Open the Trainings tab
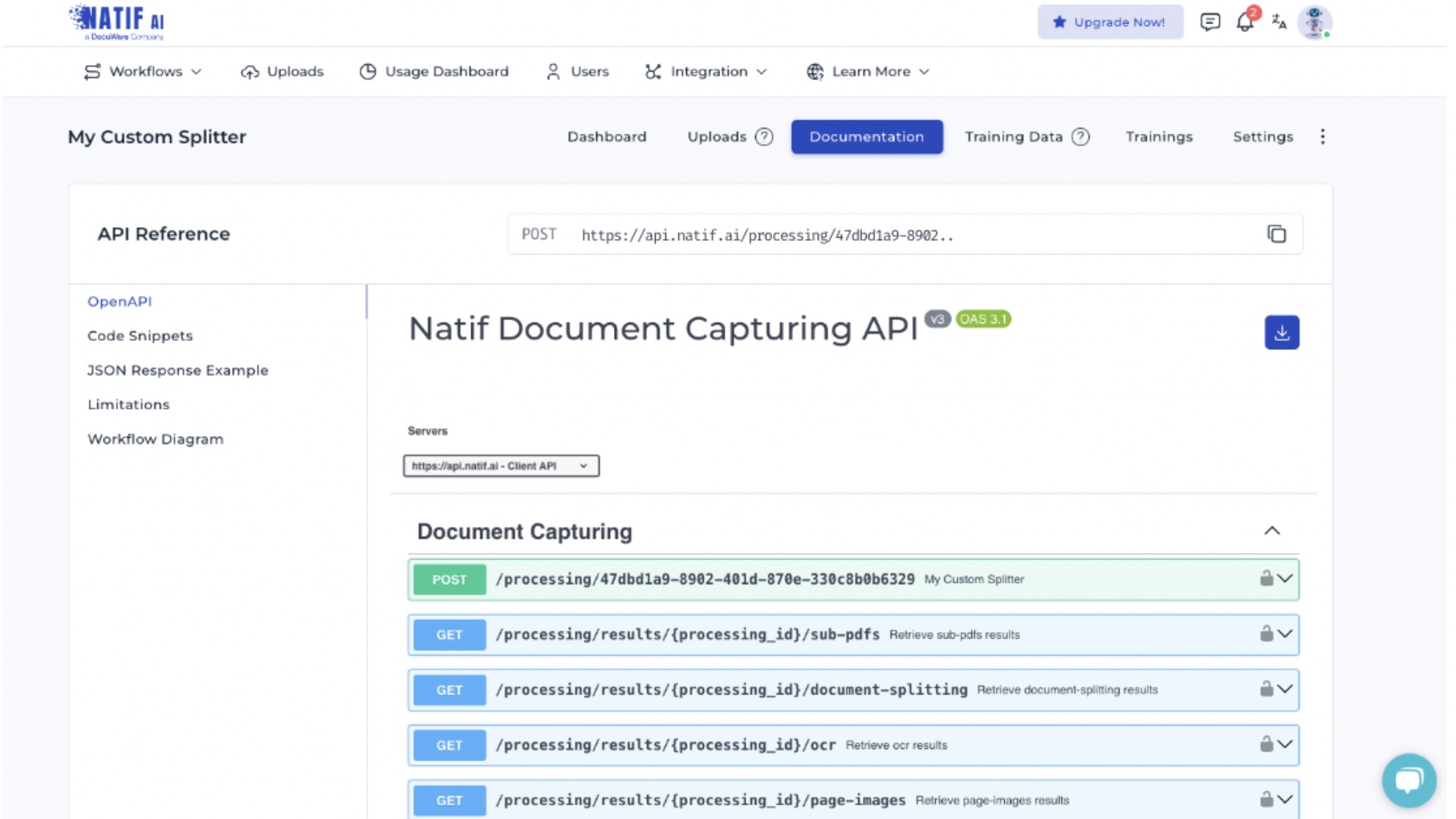1456x819 pixels. click(x=1158, y=136)
